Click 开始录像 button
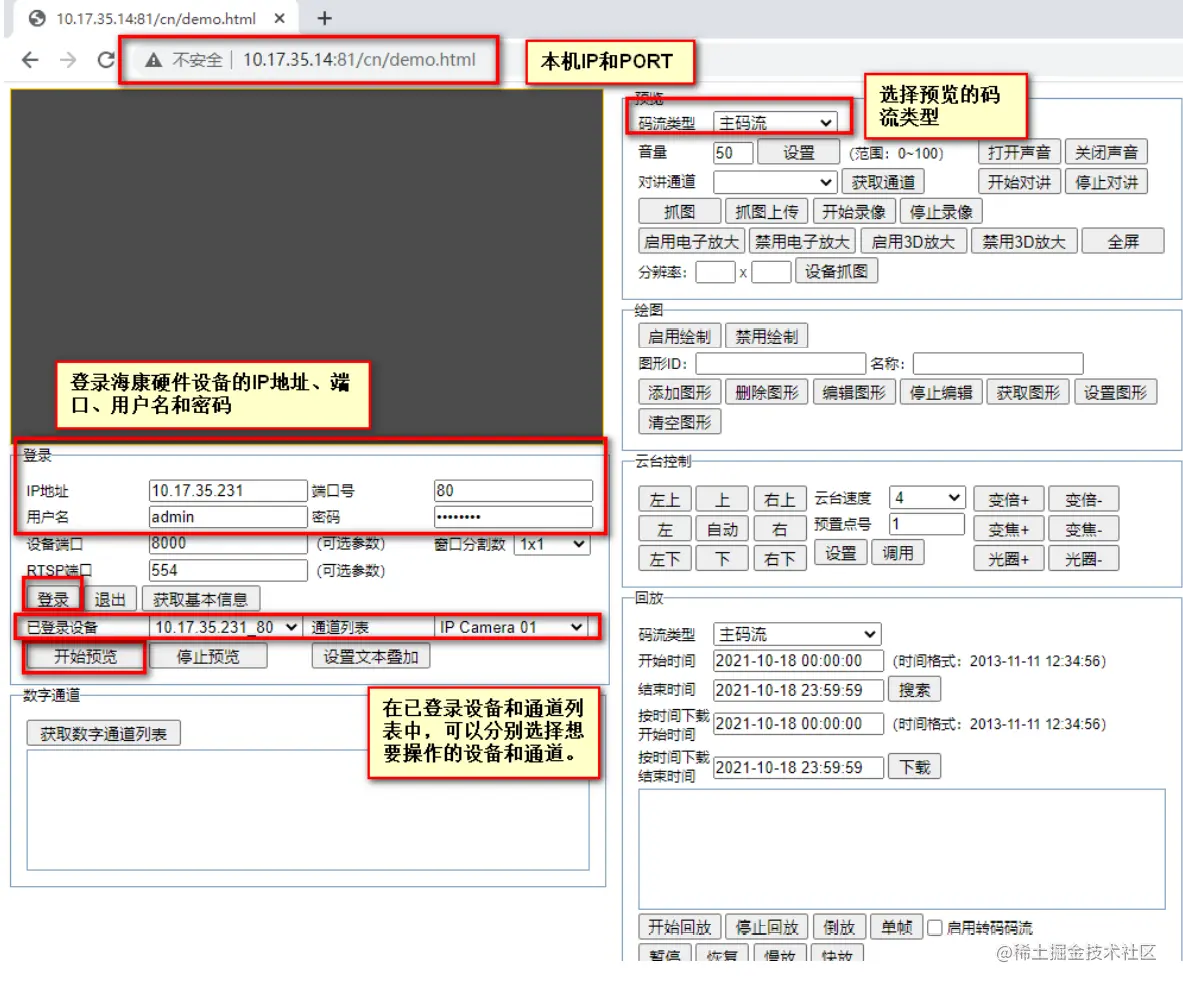 (x=853, y=212)
